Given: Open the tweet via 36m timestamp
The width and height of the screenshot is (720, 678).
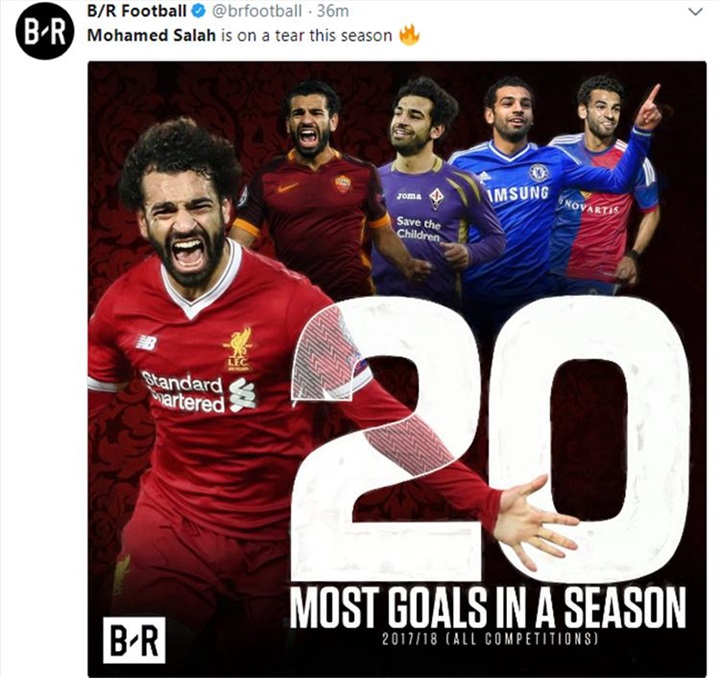Looking at the screenshot, I should tap(333, 11).
